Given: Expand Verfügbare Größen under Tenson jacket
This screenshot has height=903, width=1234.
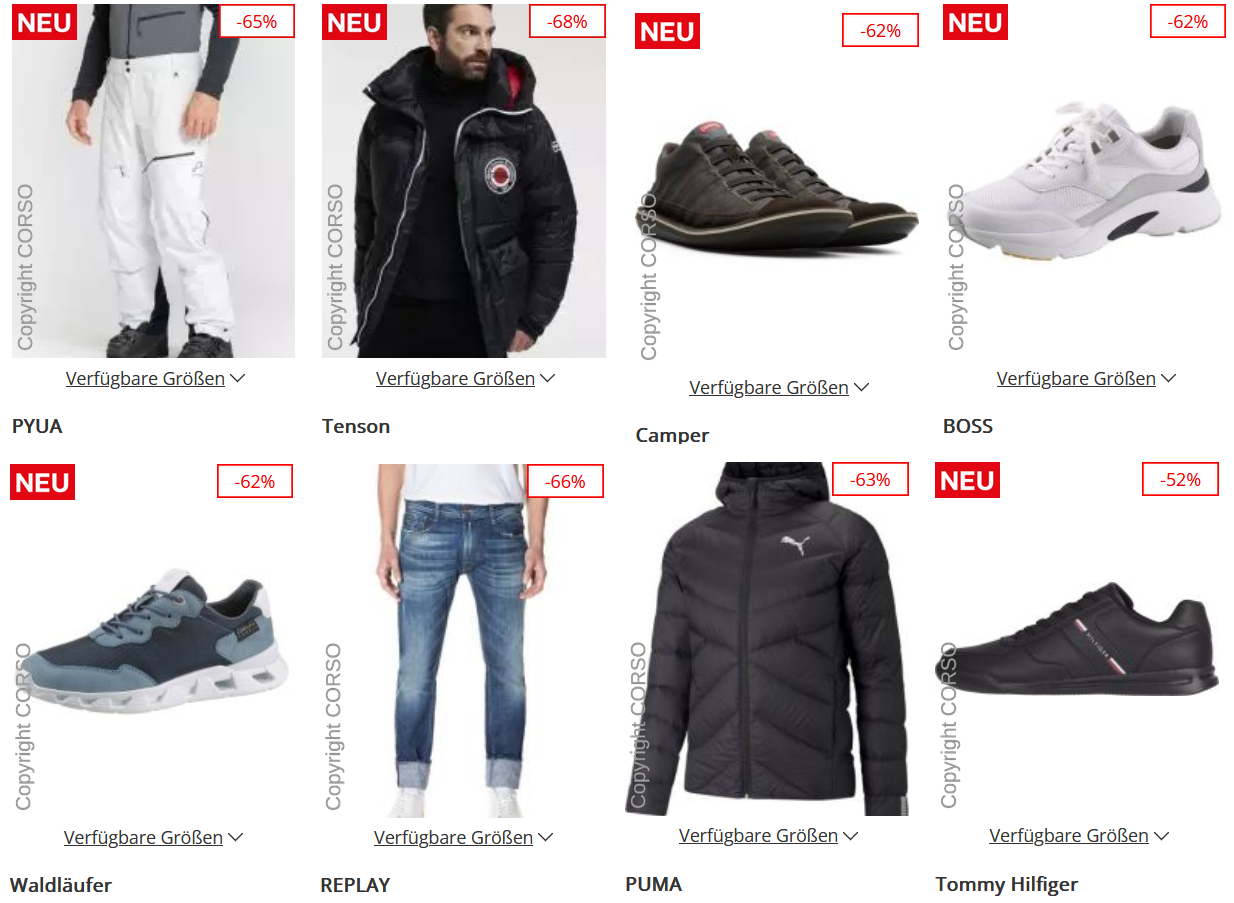Looking at the screenshot, I should (x=465, y=379).
